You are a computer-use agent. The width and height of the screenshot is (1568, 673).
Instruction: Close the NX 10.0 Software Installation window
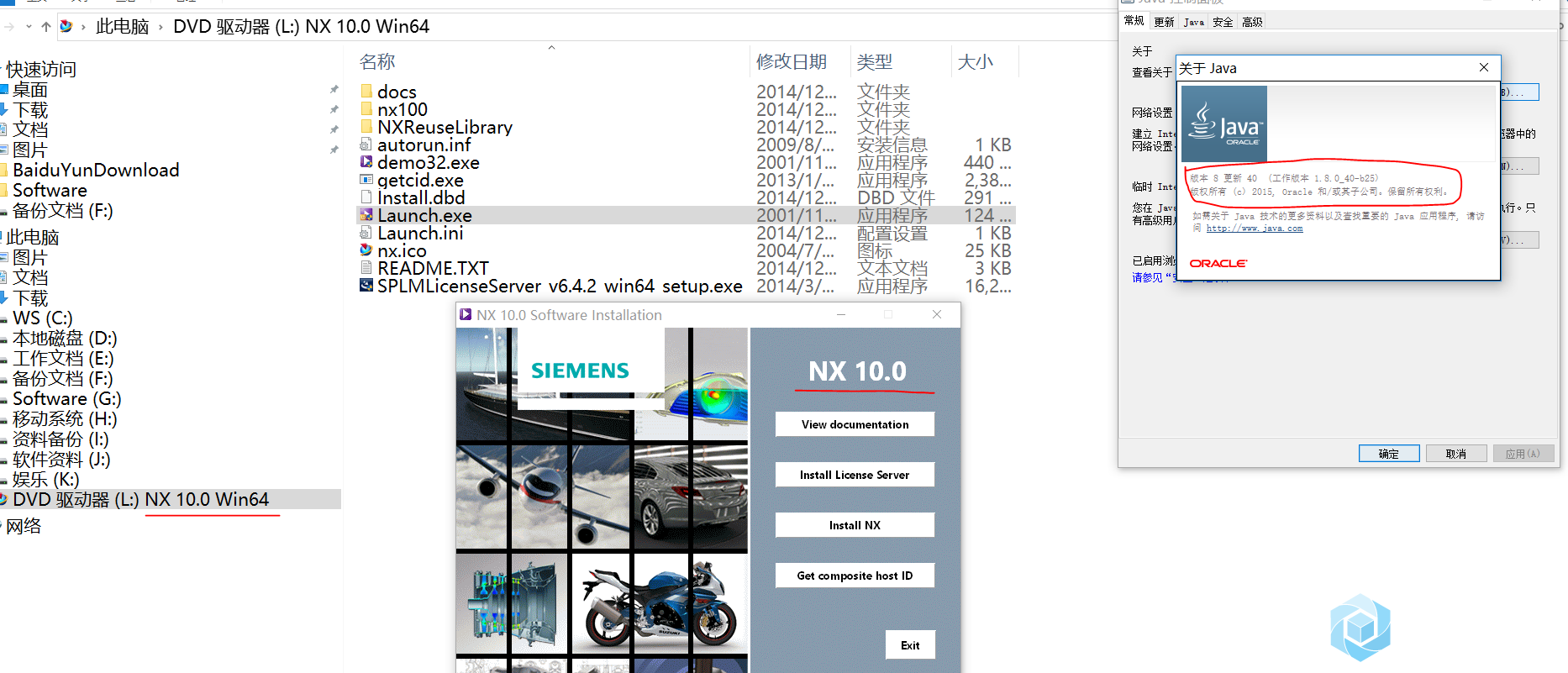click(937, 314)
